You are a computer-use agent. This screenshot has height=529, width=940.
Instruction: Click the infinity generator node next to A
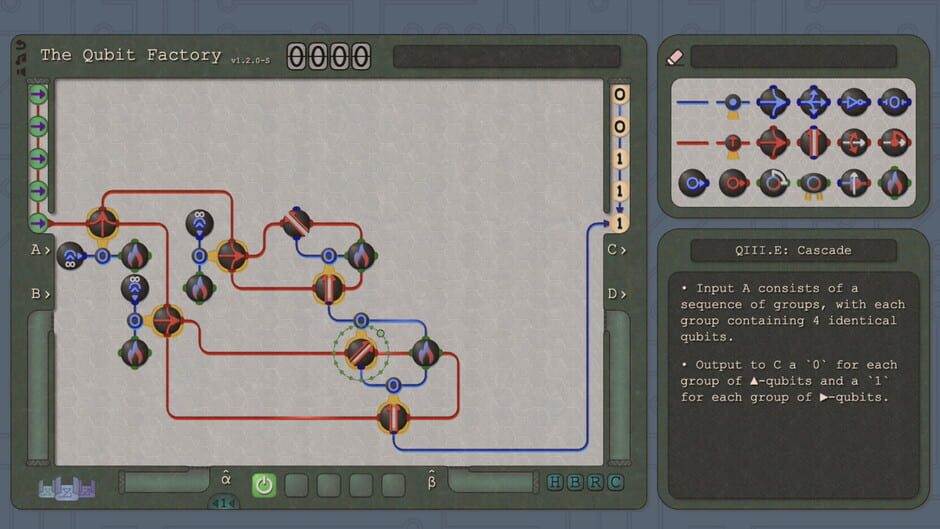[x=71, y=256]
